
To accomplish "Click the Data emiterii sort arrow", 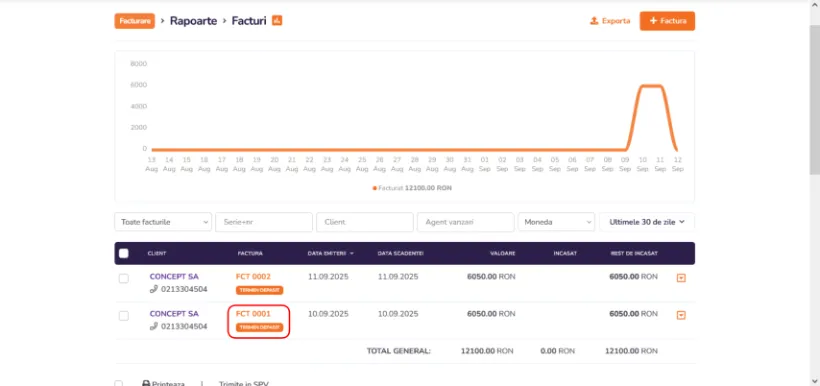I will (352, 254).
